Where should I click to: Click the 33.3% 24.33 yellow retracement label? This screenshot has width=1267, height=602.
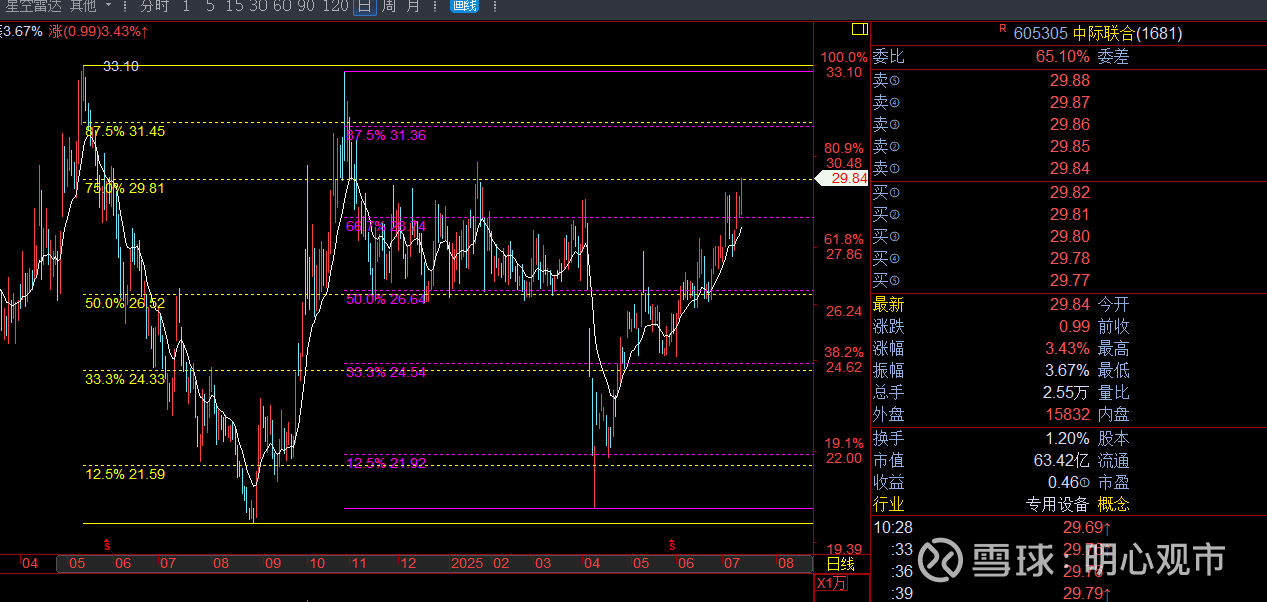point(125,379)
